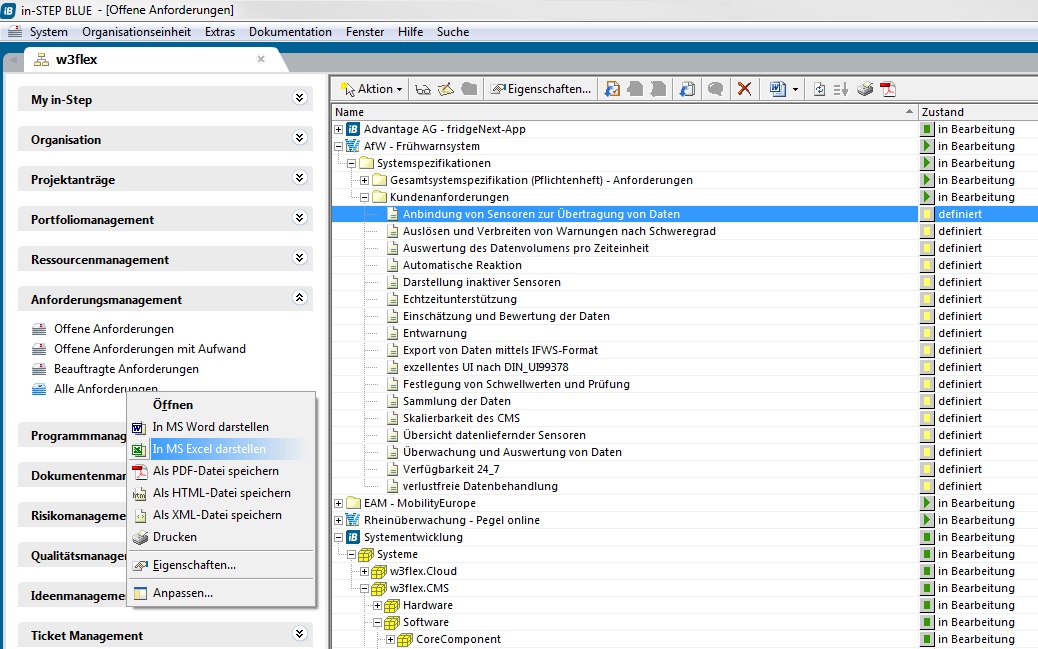Click the Zustand column header
The height and width of the screenshot is (649, 1038).
(942, 112)
